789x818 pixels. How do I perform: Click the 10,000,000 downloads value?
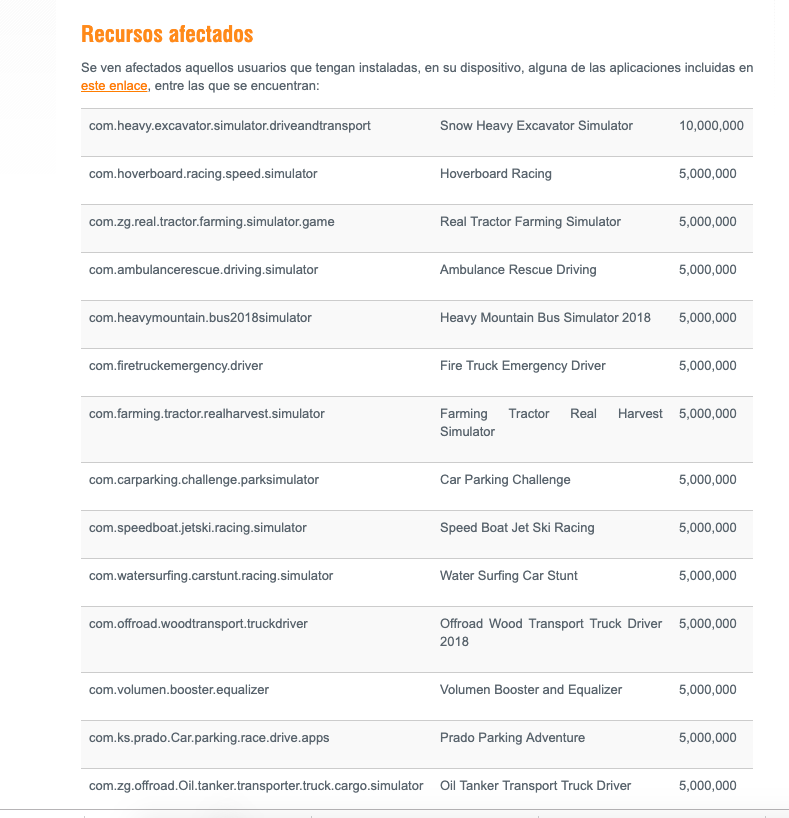pos(711,126)
